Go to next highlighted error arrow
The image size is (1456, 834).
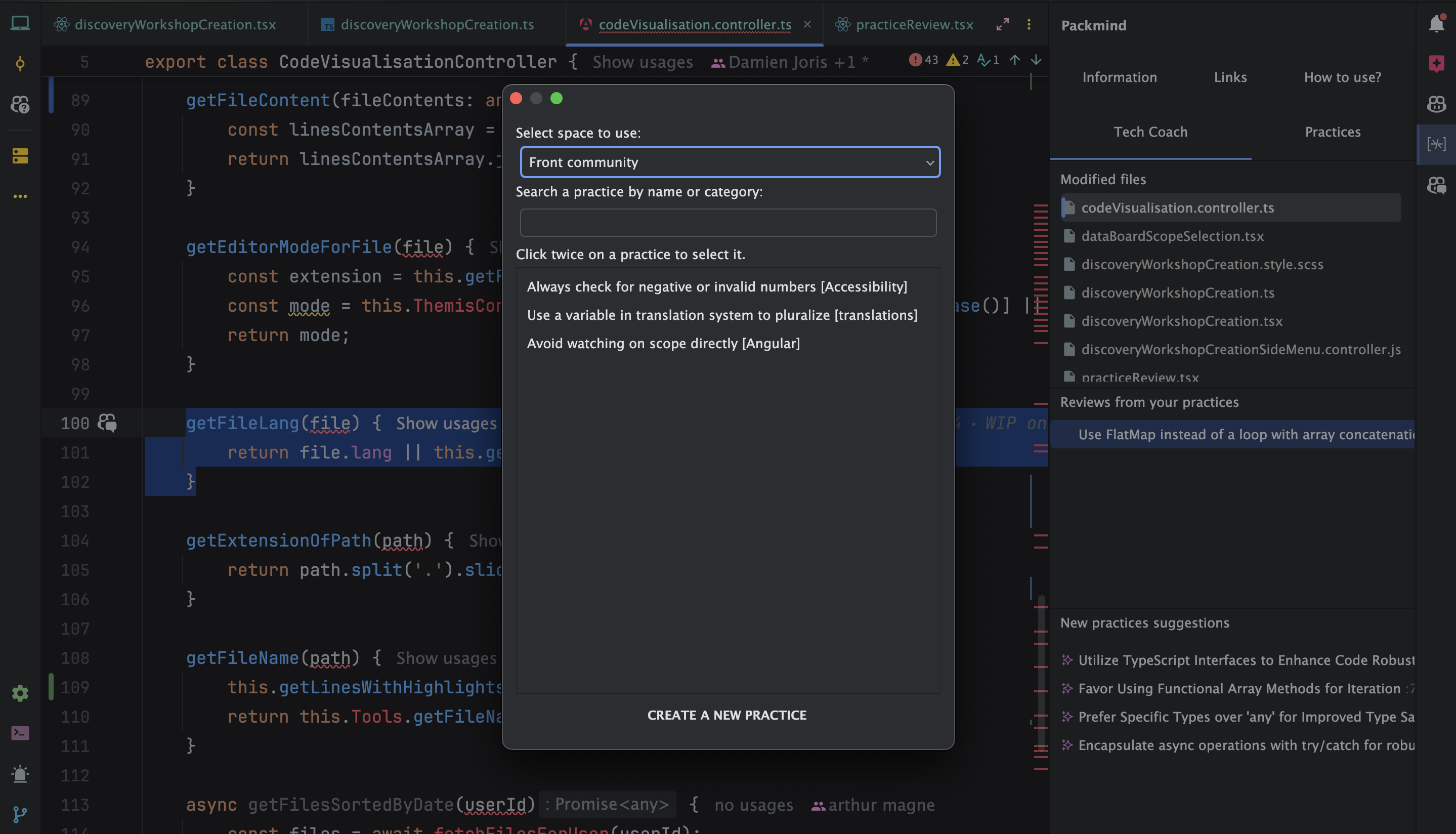coord(1036,60)
